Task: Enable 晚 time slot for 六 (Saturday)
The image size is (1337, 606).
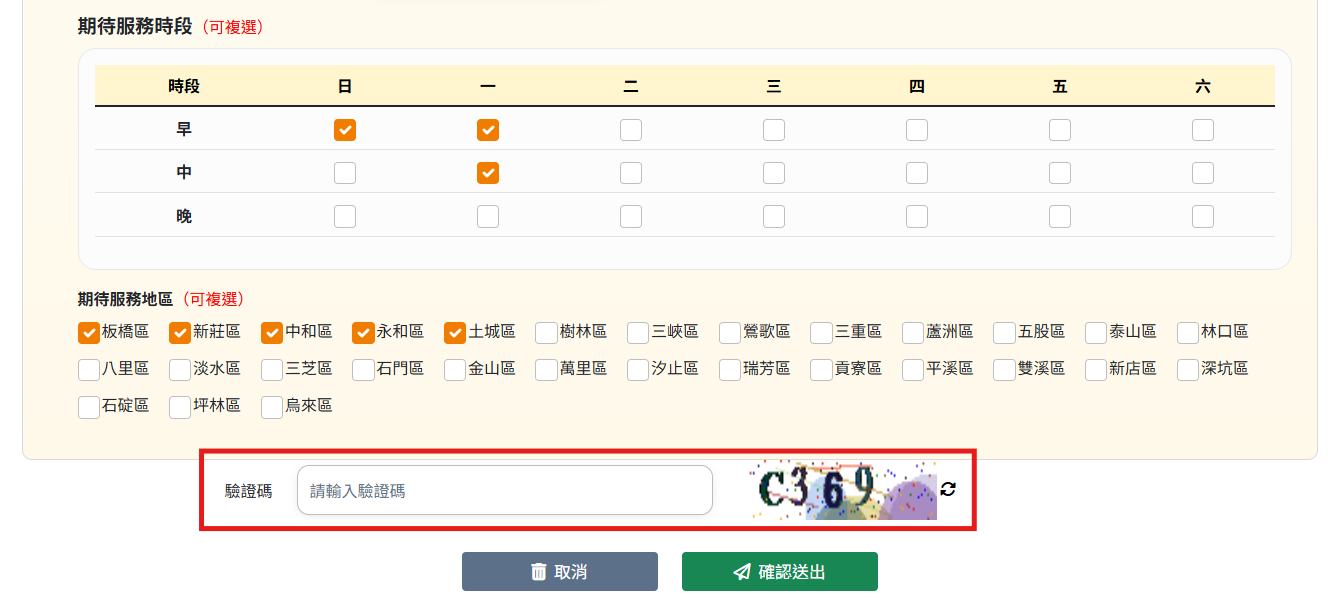Action: coord(1202,216)
